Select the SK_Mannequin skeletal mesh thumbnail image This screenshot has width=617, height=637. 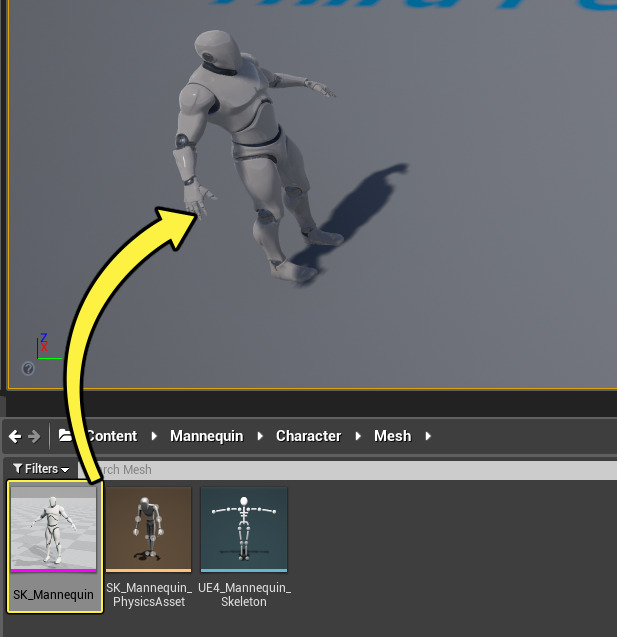(54, 528)
